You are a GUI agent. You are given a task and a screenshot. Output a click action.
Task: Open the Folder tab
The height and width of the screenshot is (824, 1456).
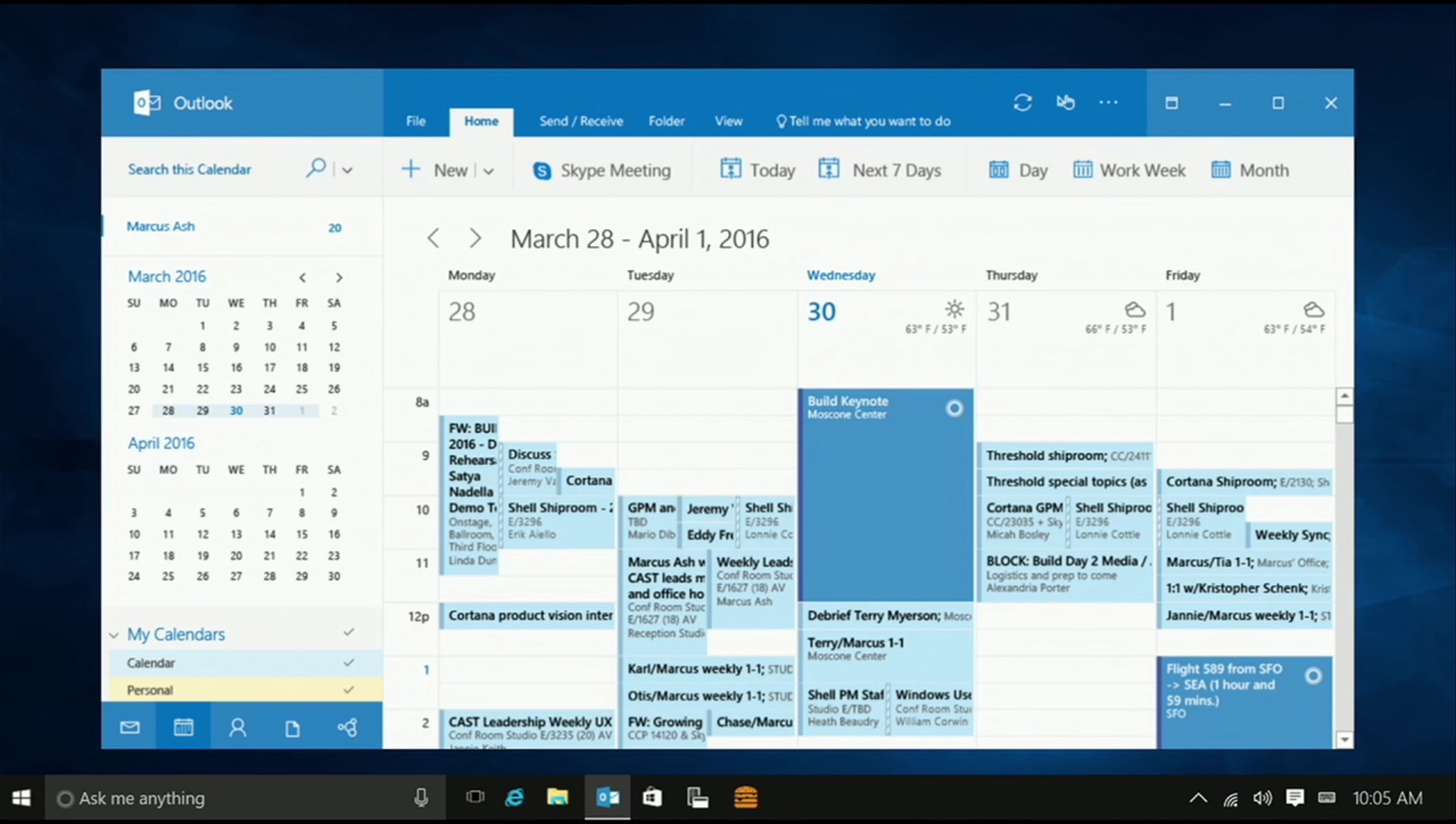pos(666,121)
